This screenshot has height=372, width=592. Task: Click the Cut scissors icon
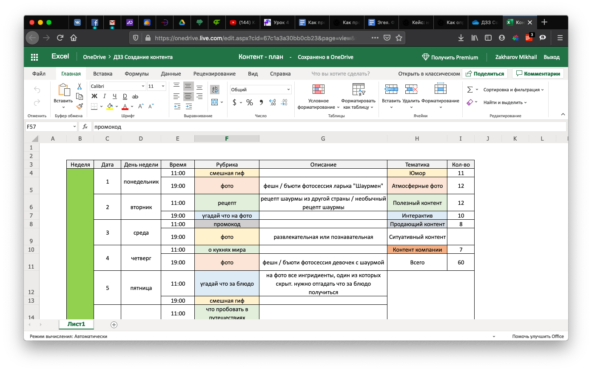[79, 86]
